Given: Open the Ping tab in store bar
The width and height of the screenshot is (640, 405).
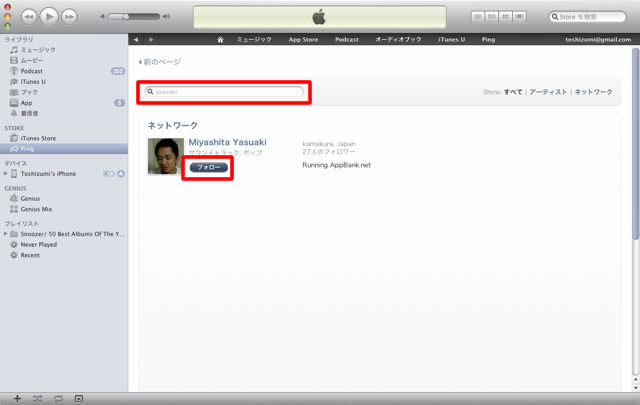Looking at the screenshot, I should coord(488,40).
